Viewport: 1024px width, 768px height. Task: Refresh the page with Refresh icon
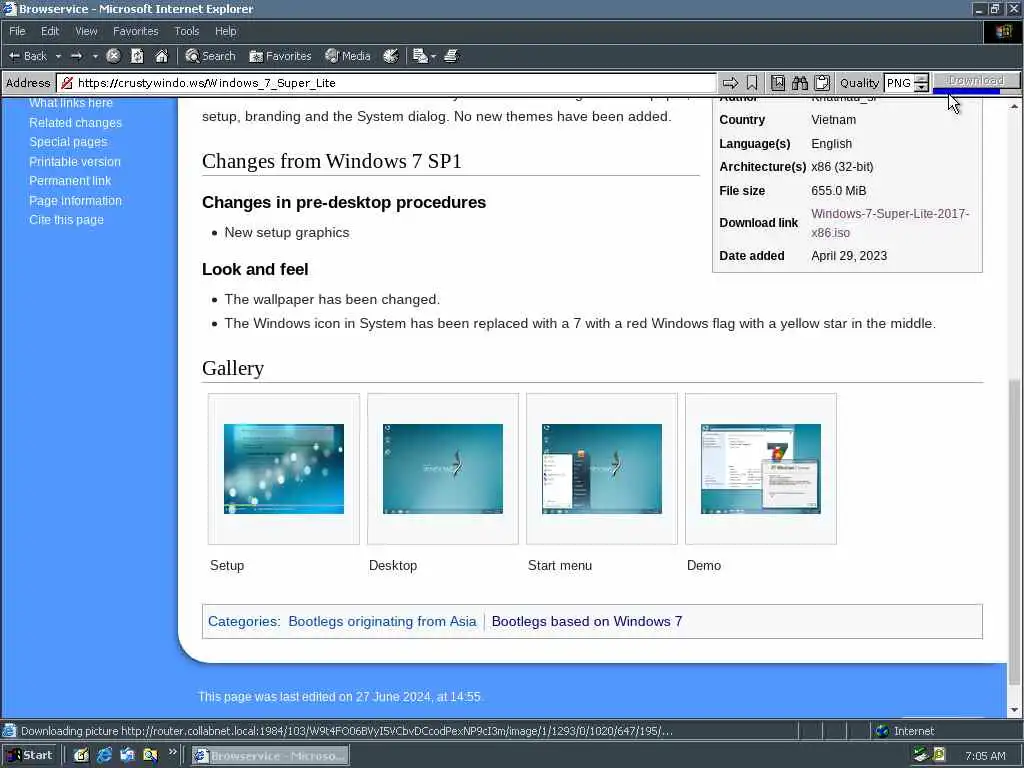tap(137, 56)
